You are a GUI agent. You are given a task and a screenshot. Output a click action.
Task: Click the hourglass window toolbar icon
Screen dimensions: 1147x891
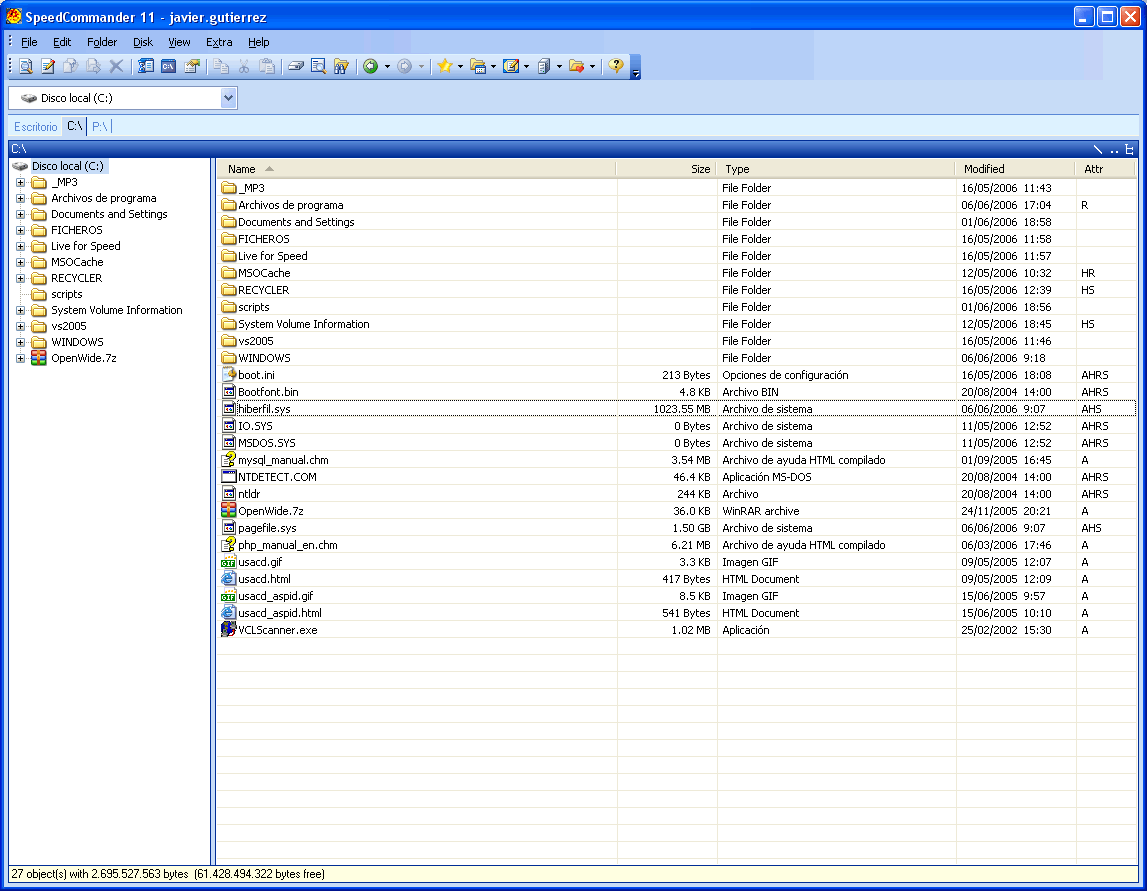click(x=146, y=67)
